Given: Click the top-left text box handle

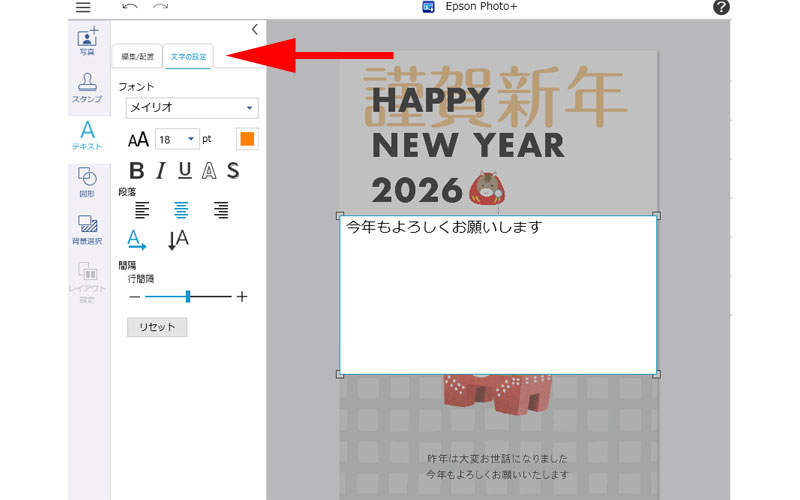Looking at the screenshot, I should pyautogui.click(x=340, y=216).
